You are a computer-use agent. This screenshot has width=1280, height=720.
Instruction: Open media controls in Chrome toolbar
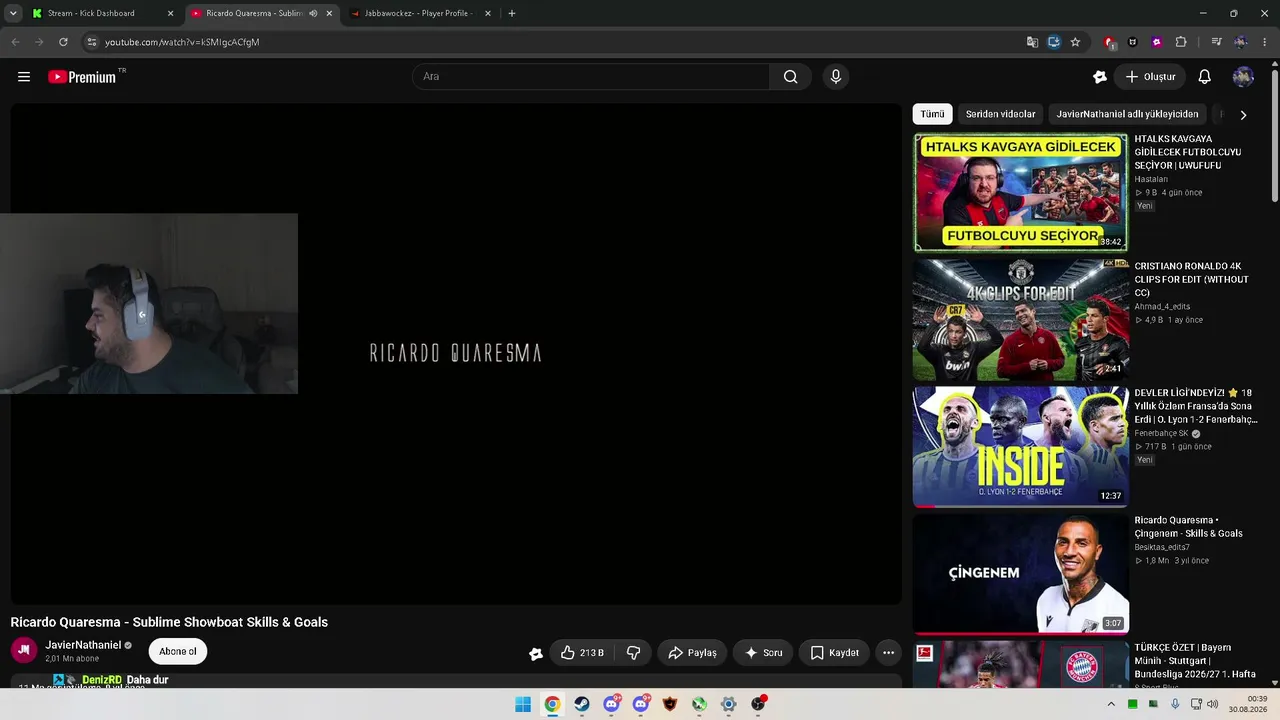pos(1216,42)
